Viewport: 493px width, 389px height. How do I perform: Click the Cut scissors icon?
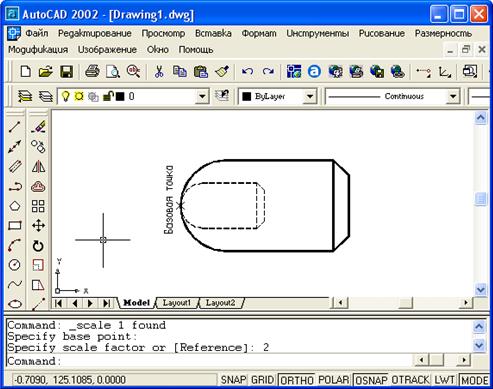click(x=159, y=72)
